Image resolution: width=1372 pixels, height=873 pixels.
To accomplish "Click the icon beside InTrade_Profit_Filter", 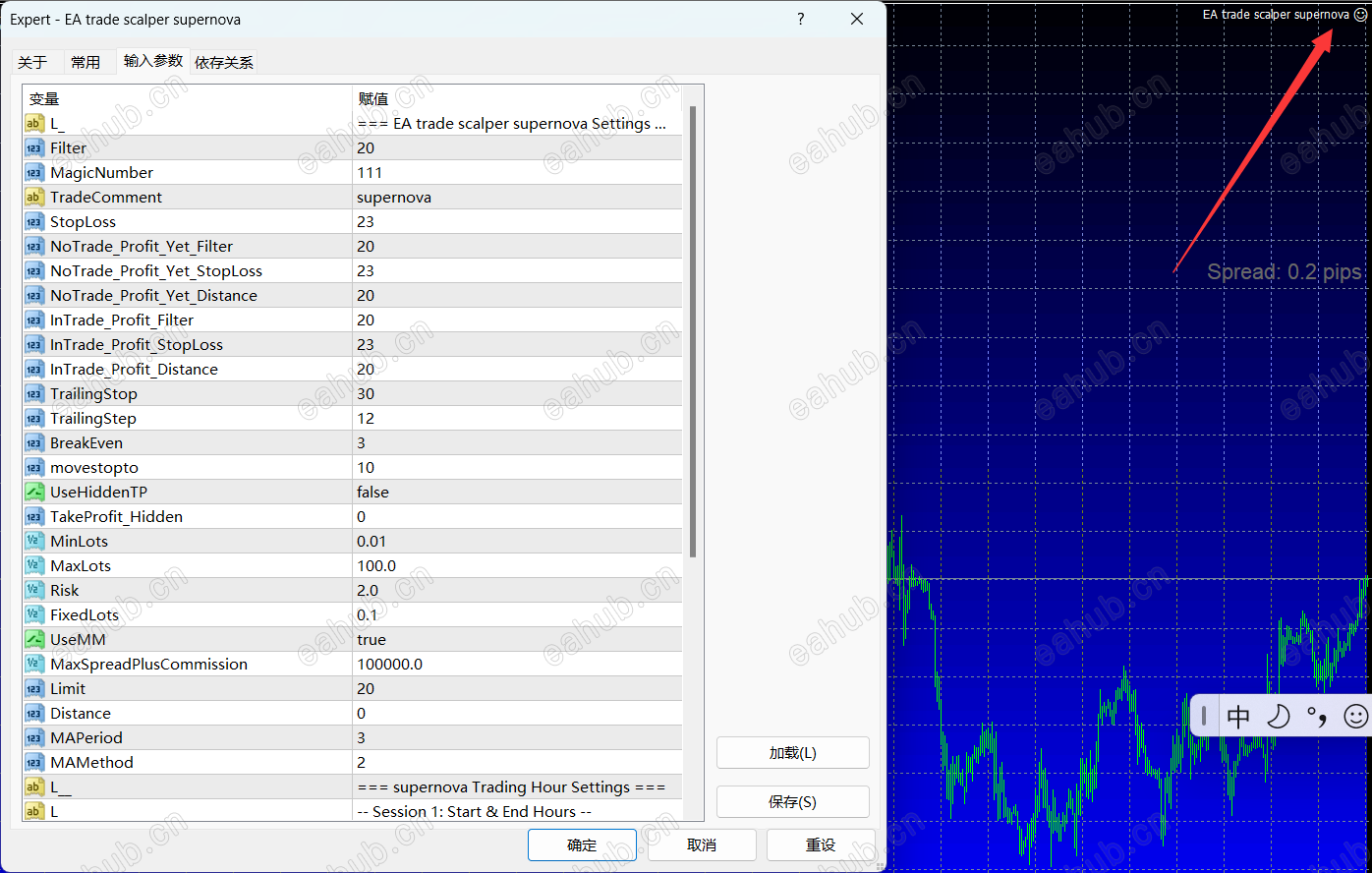I will click(34, 320).
